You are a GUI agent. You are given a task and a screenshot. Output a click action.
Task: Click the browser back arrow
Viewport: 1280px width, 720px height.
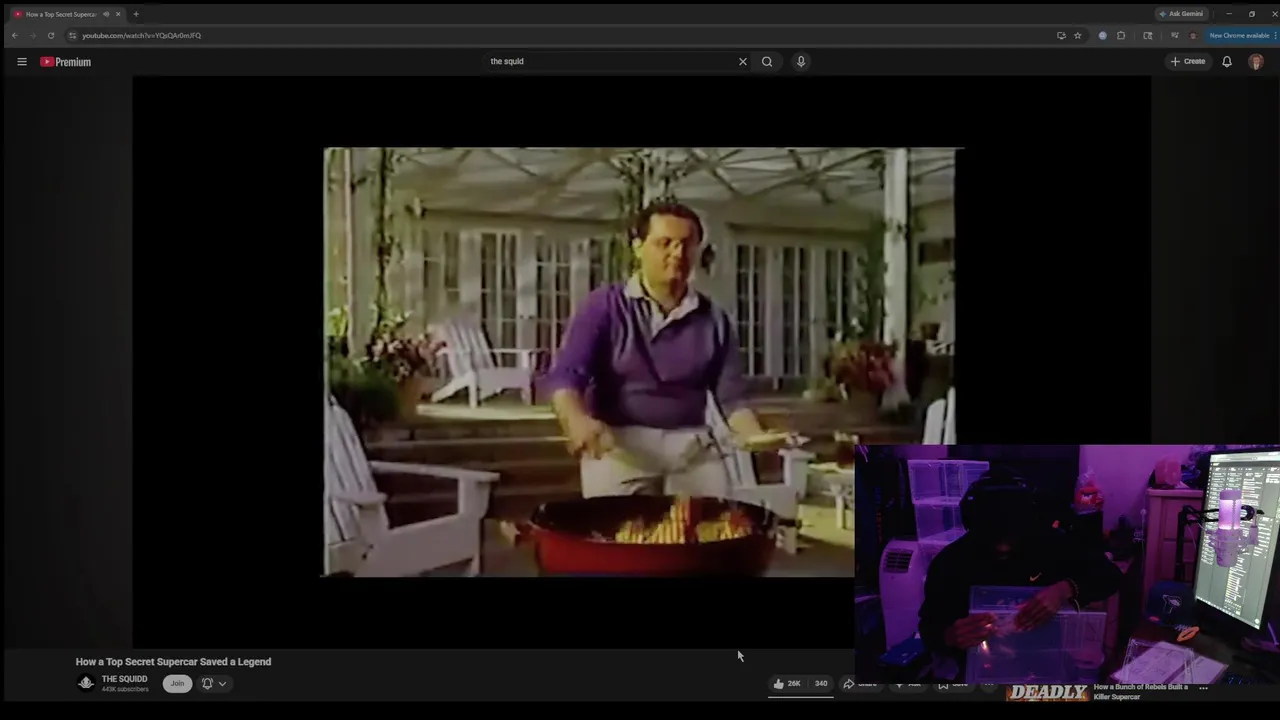(15, 36)
